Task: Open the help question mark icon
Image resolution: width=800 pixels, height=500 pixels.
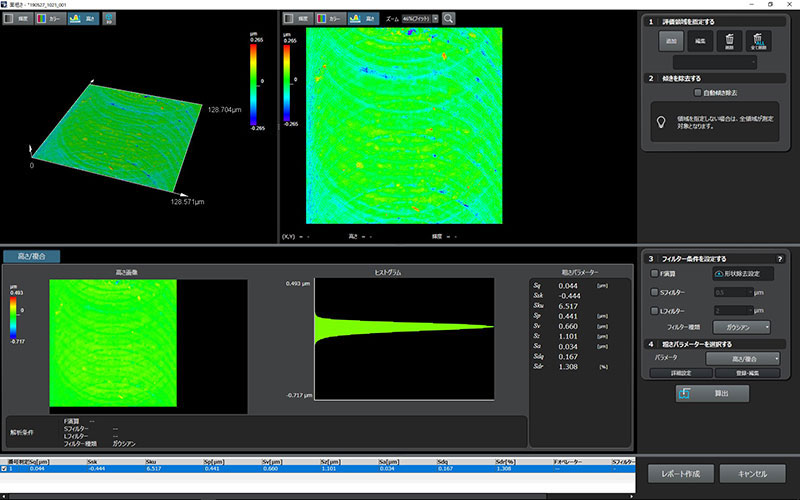Action: tap(779, 259)
